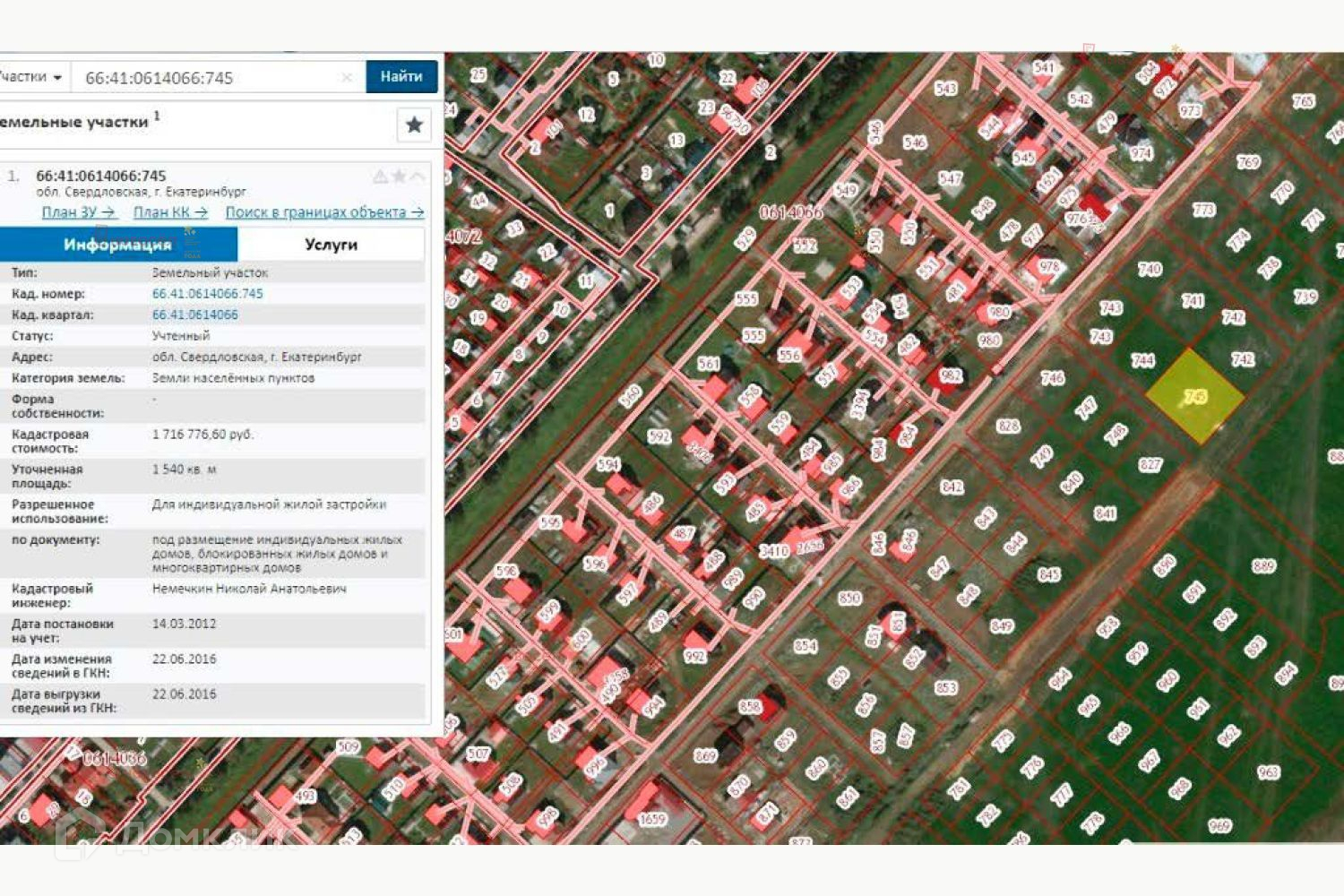This screenshot has width=1344, height=896.
Task: Click the result title 66:41:0614066:745
Action: pyautogui.click(x=101, y=176)
